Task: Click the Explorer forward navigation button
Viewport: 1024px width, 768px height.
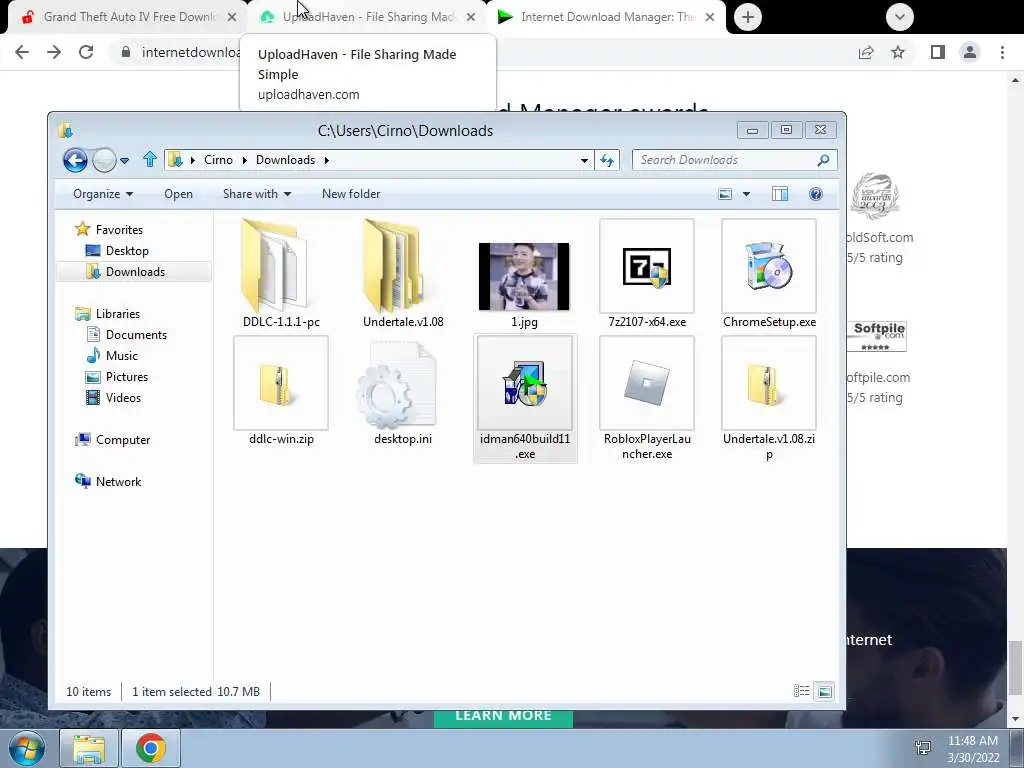Action: [104, 160]
